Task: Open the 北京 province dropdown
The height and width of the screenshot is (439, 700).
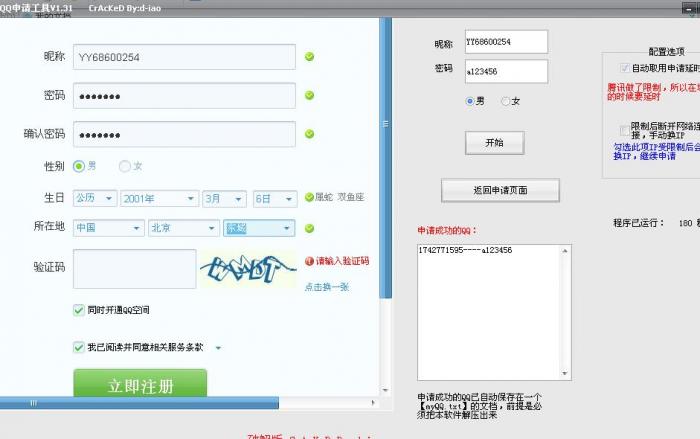Action: pyautogui.click(x=184, y=228)
